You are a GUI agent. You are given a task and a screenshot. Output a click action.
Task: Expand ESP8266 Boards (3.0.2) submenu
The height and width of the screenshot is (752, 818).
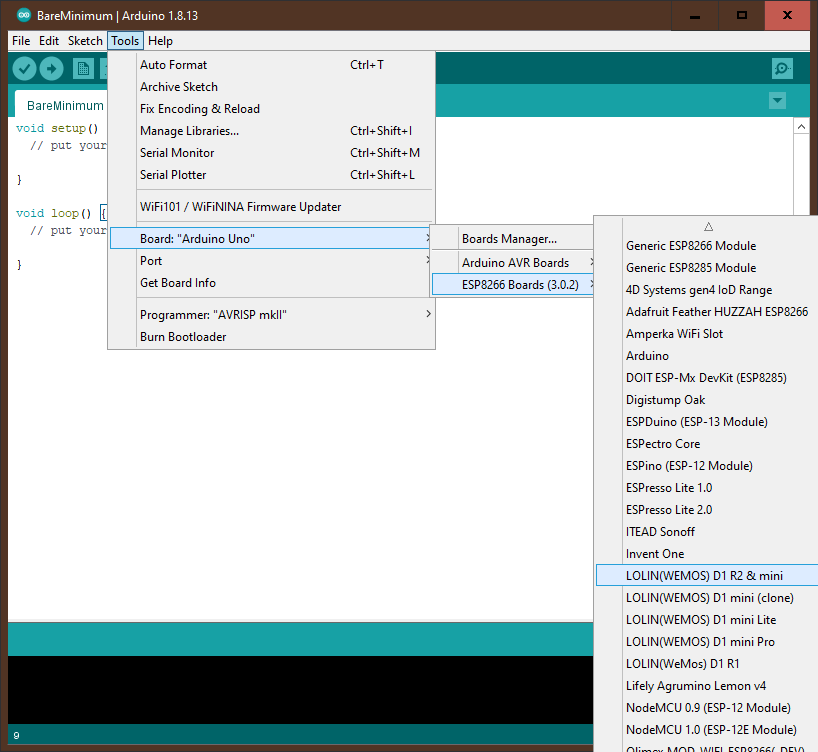(x=513, y=284)
